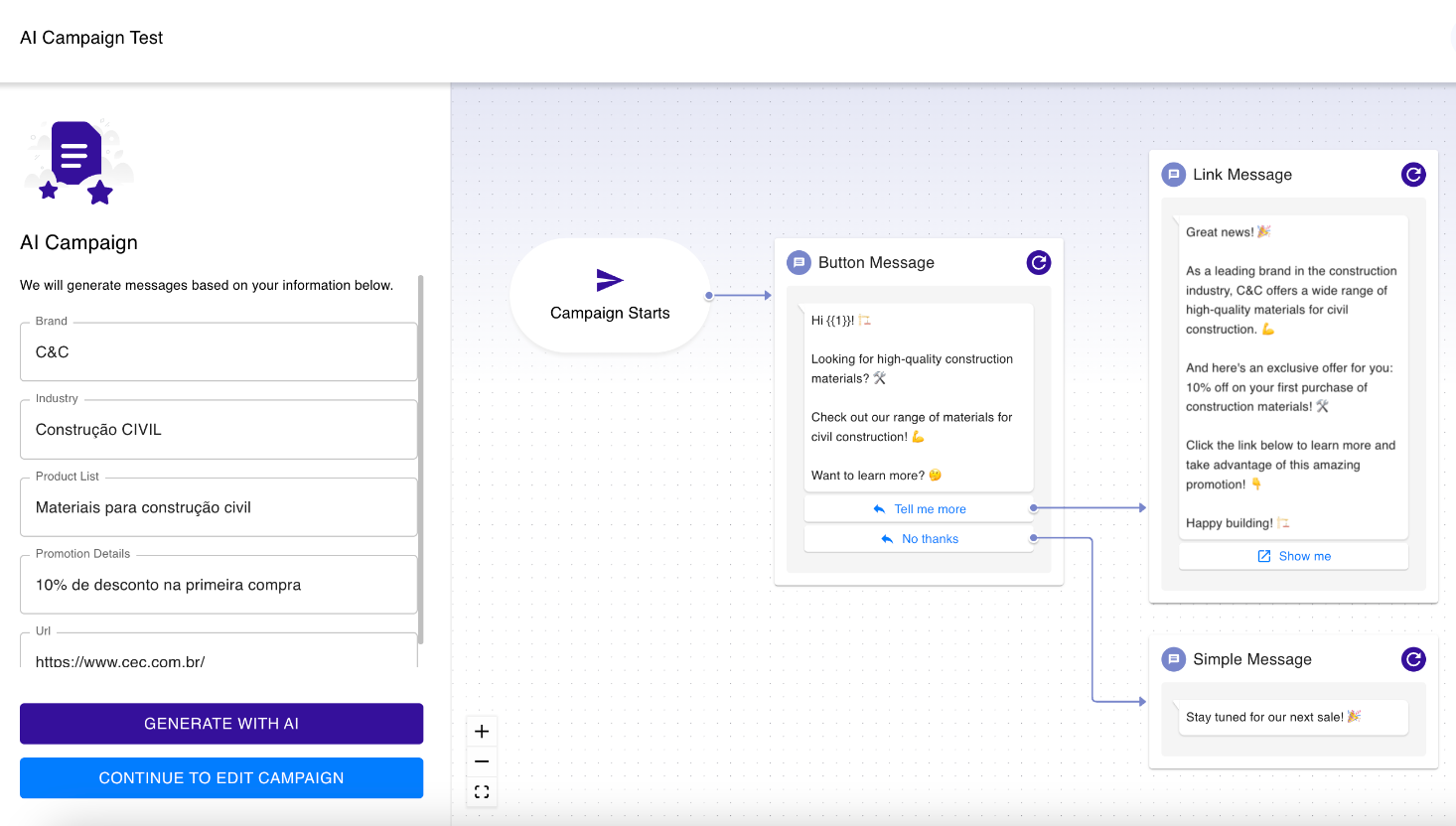Viewport: 1456px width, 826px height.
Task: Click the No thanks output connector dot
Action: click(x=1034, y=538)
